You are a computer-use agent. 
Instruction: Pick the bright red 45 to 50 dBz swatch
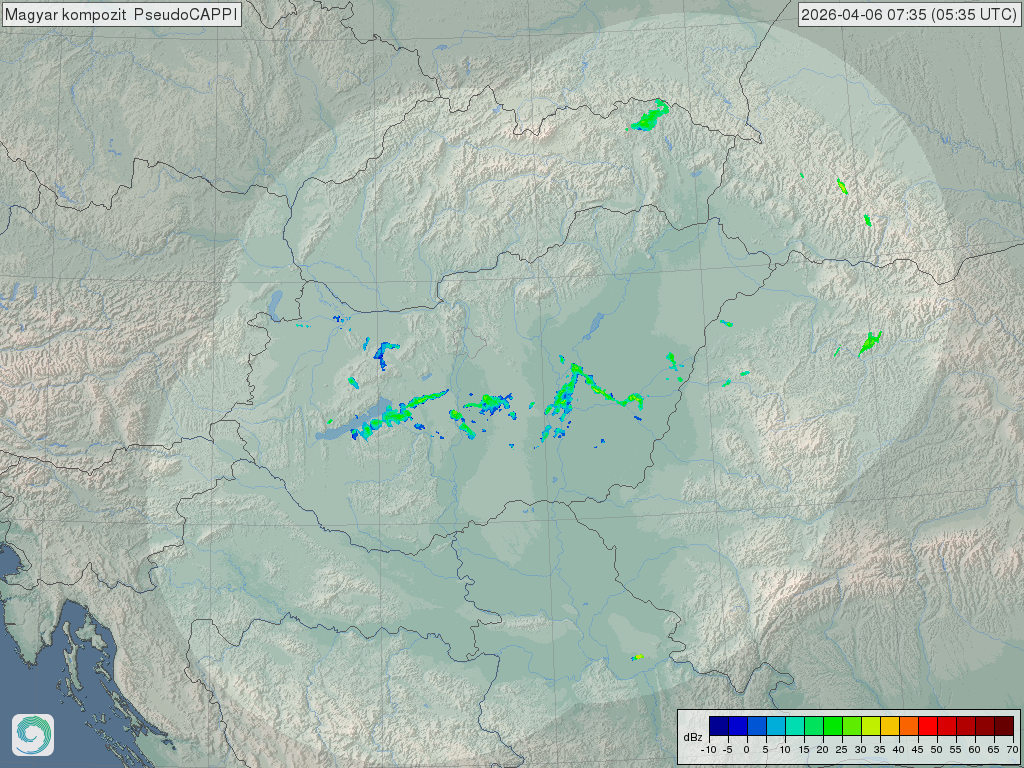(927, 725)
